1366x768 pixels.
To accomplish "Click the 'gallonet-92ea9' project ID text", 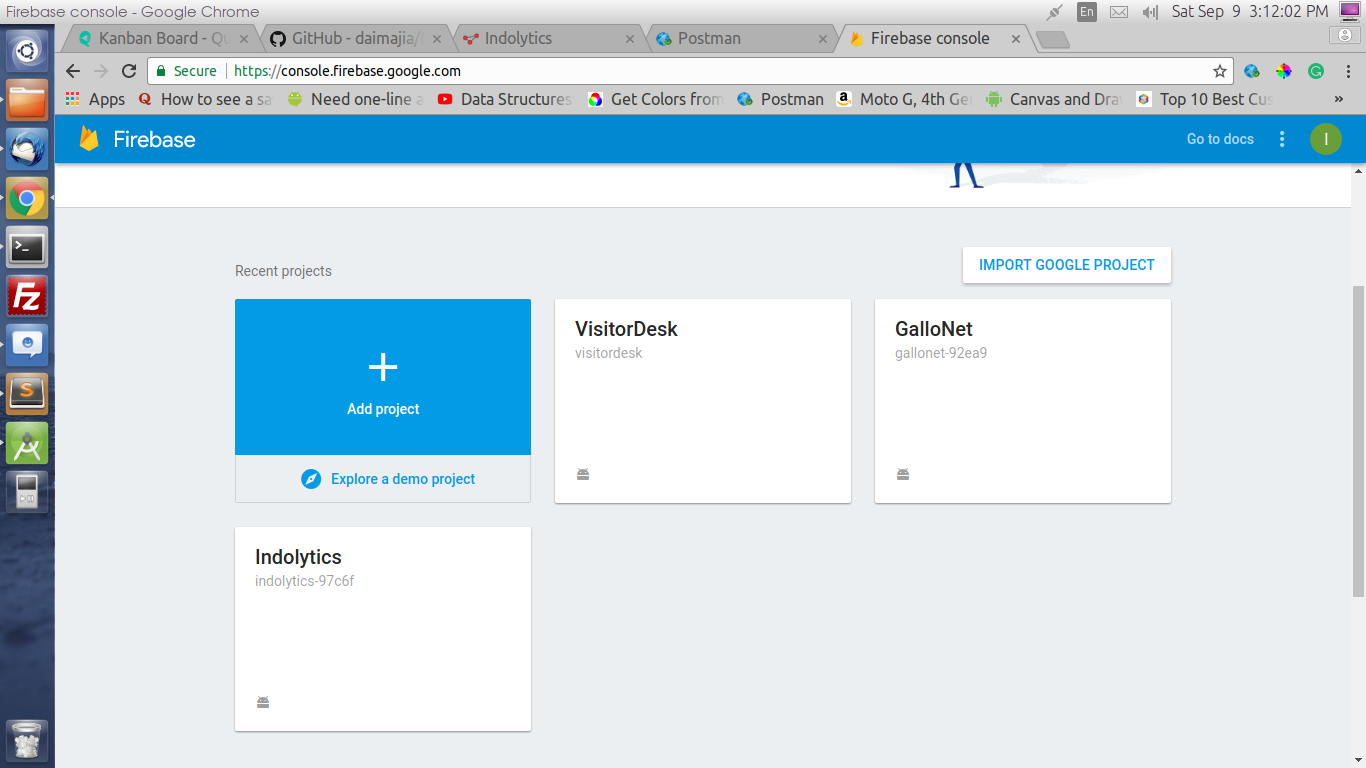I will pyautogui.click(x=941, y=353).
